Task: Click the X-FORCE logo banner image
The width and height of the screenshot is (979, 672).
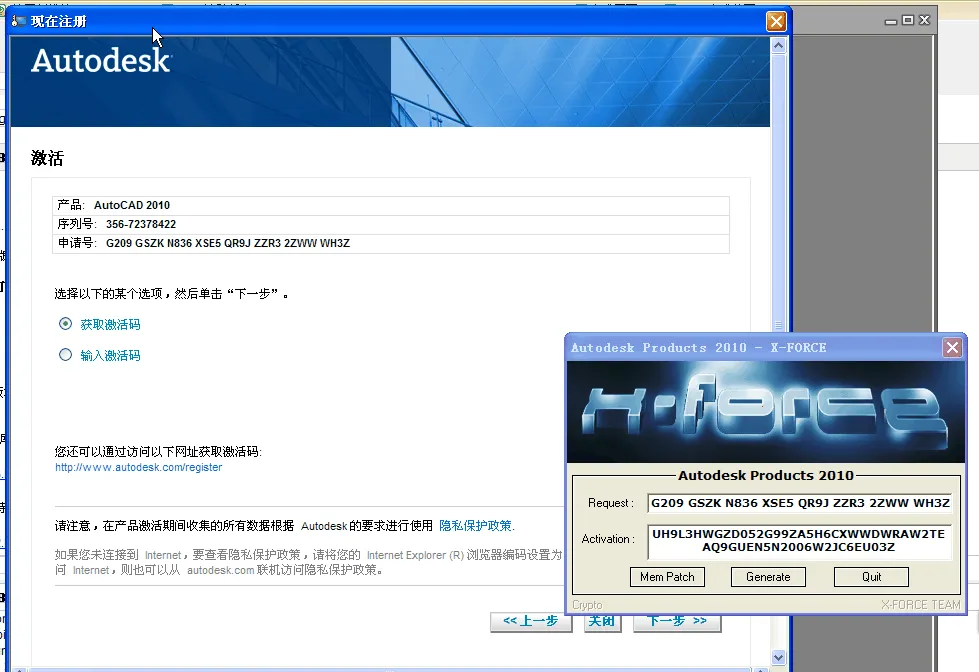Action: click(x=765, y=412)
